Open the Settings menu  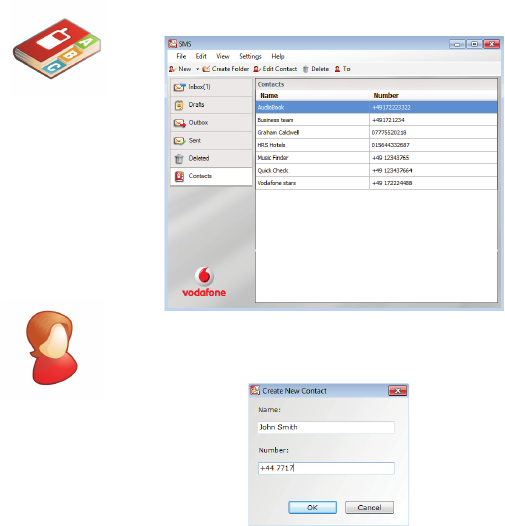pyautogui.click(x=250, y=56)
